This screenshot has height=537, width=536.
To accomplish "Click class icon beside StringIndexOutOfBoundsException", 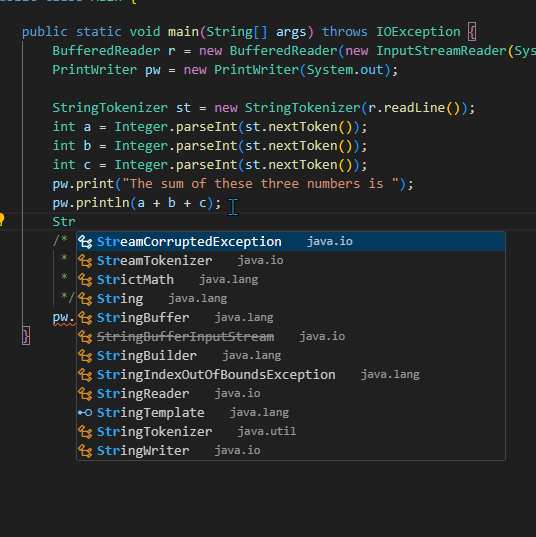I will [x=85, y=375].
